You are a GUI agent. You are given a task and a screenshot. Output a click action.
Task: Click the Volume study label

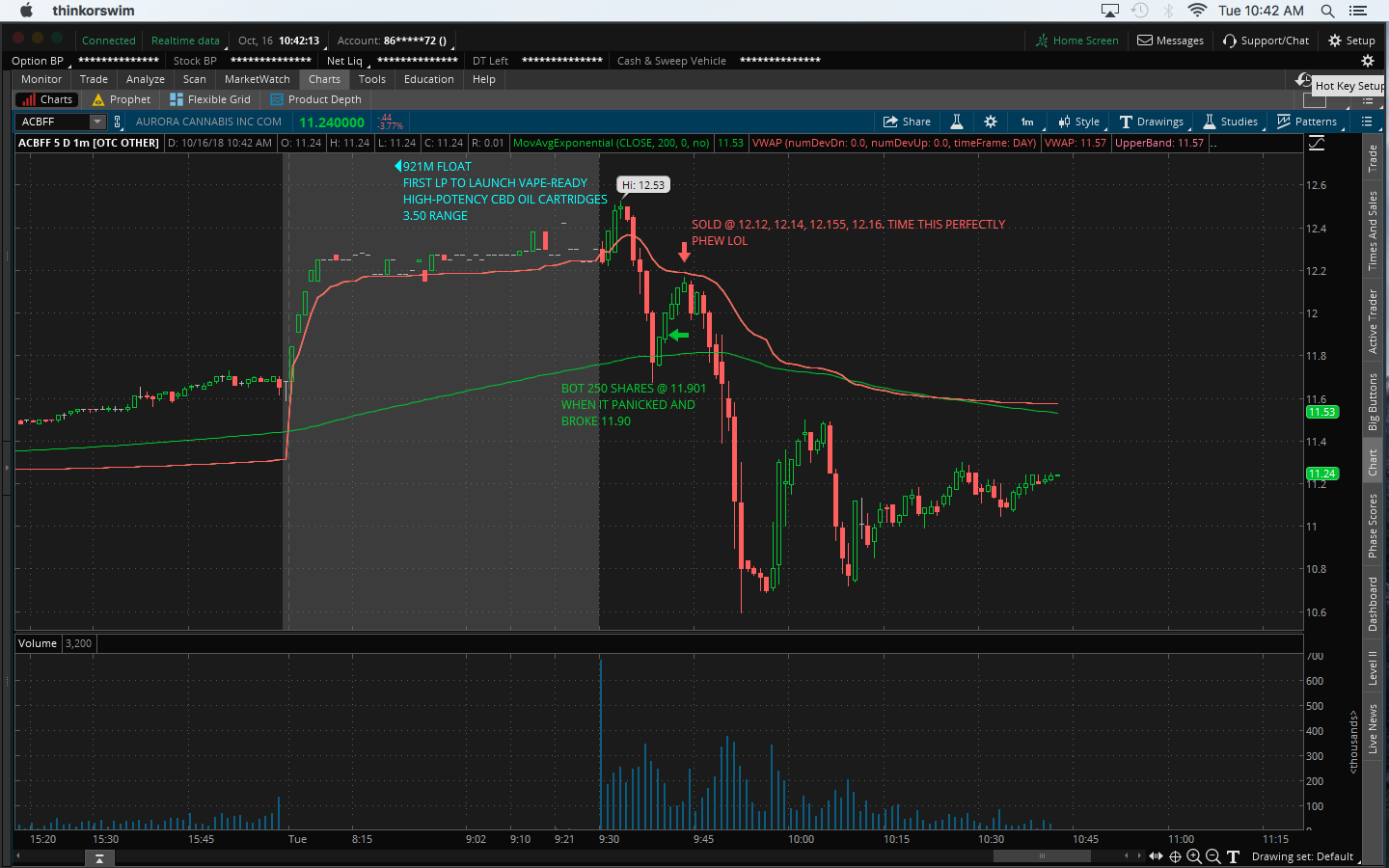click(38, 643)
